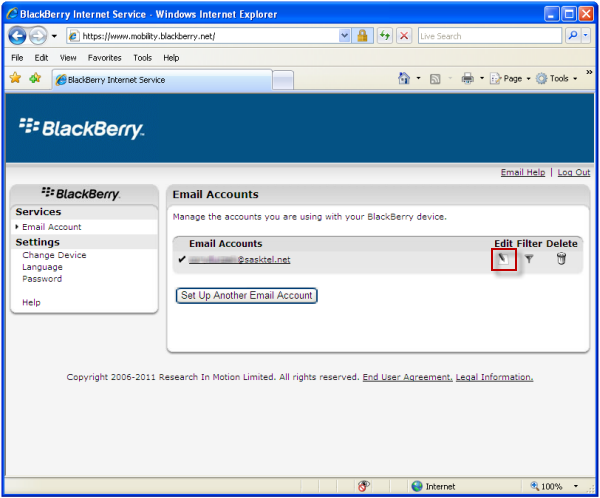Open the Legal Information link
Image resolution: width=600 pixels, height=498 pixels.
tap(494, 377)
